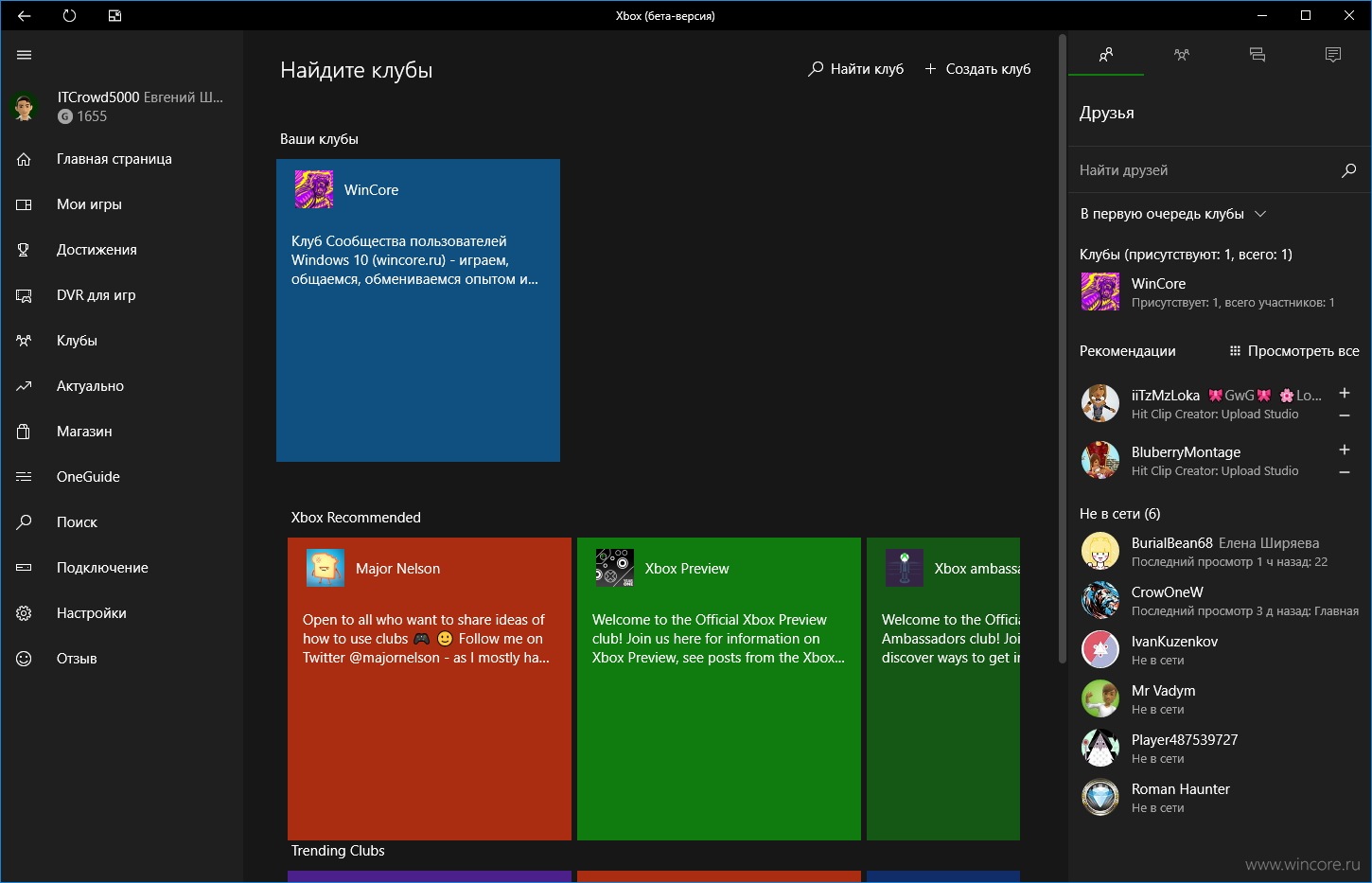Click the magnifier icon for Поиск
1372x883 pixels.
pyautogui.click(x=25, y=522)
